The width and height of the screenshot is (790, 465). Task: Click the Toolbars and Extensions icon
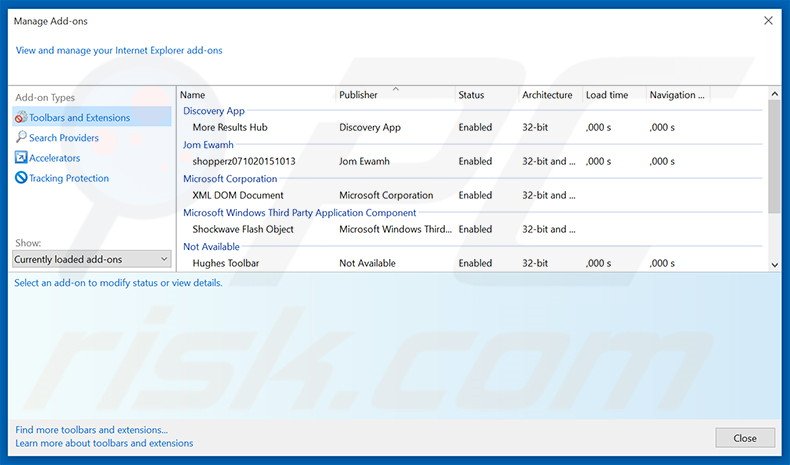[21, 118]
